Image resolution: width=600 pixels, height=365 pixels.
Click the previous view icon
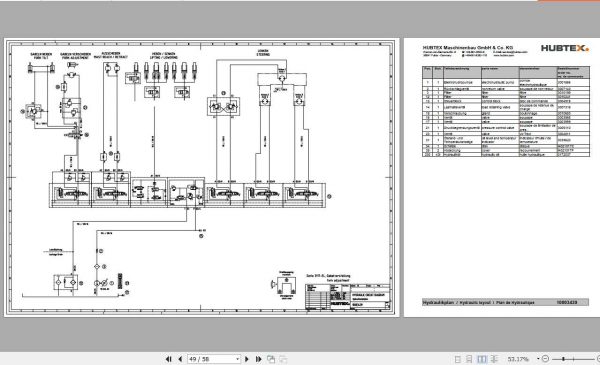pos(271,359)
